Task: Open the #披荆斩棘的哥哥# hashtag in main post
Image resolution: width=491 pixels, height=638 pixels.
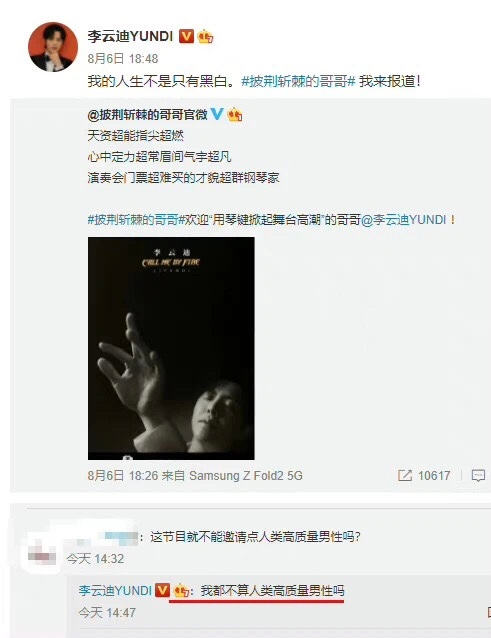Action: [x=299, y=81]
